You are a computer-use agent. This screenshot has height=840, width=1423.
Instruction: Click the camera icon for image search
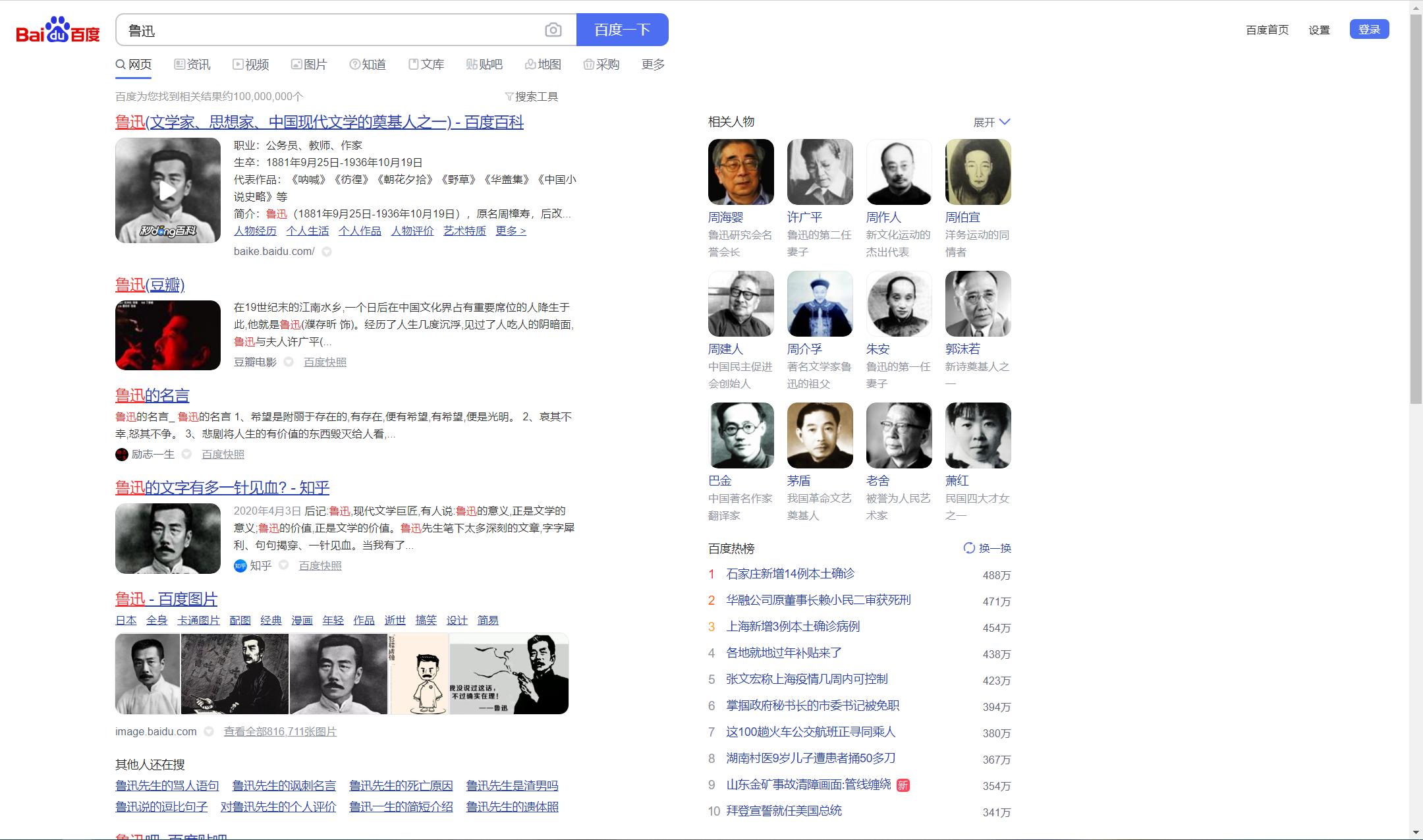(553, 29)
